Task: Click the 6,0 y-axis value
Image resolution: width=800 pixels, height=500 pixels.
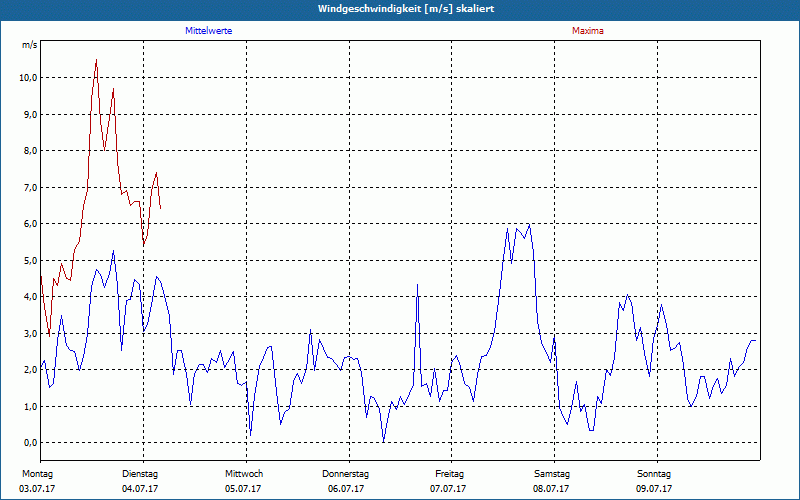Action: [x=31, y=223]
